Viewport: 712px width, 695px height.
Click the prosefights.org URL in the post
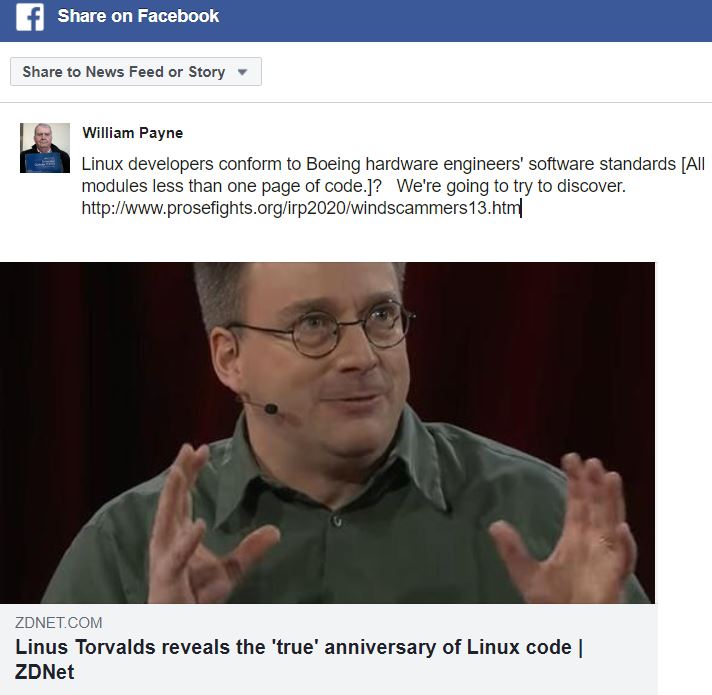301,208
